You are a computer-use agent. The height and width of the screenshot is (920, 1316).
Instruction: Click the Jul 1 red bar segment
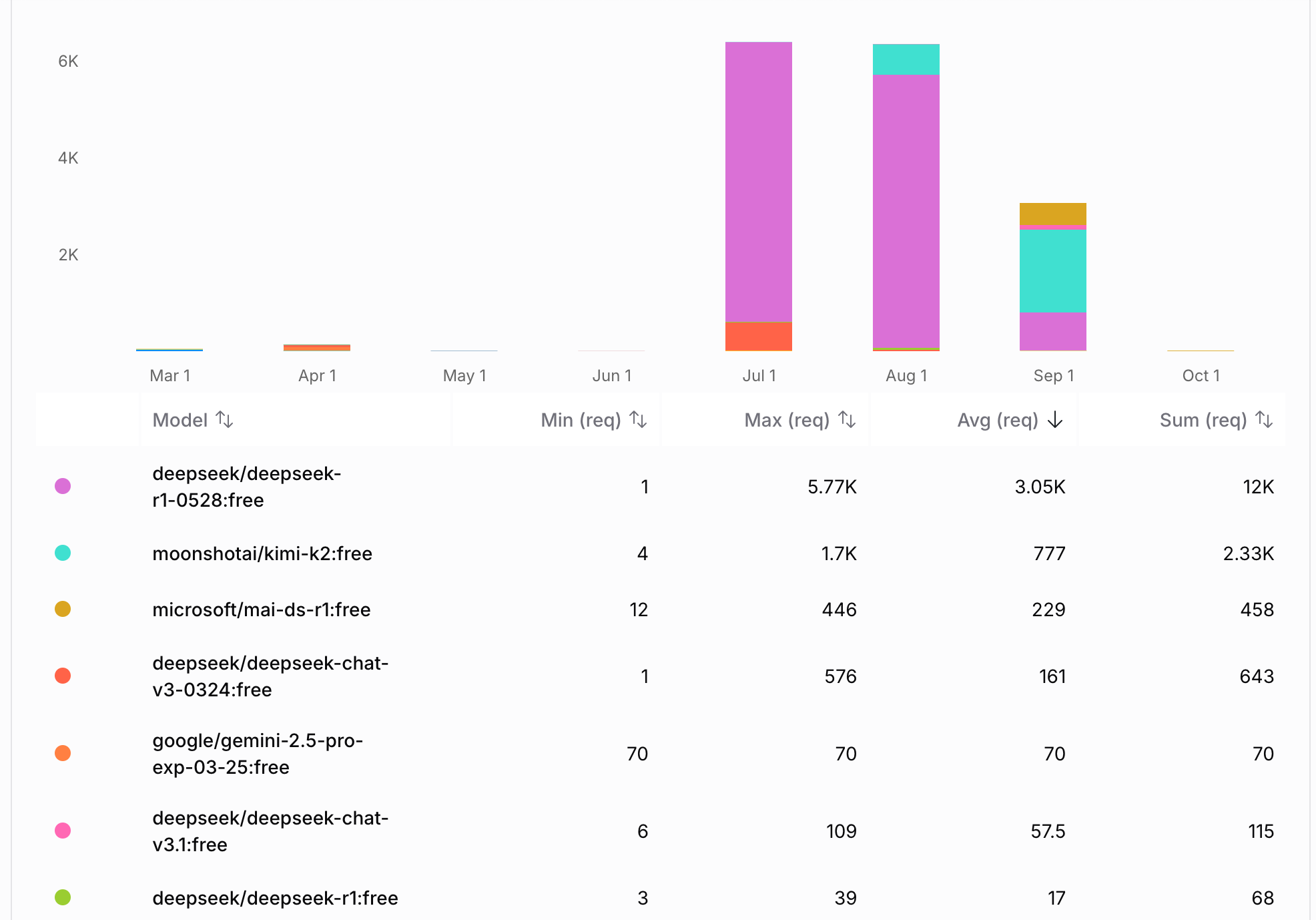coord(759,336)
